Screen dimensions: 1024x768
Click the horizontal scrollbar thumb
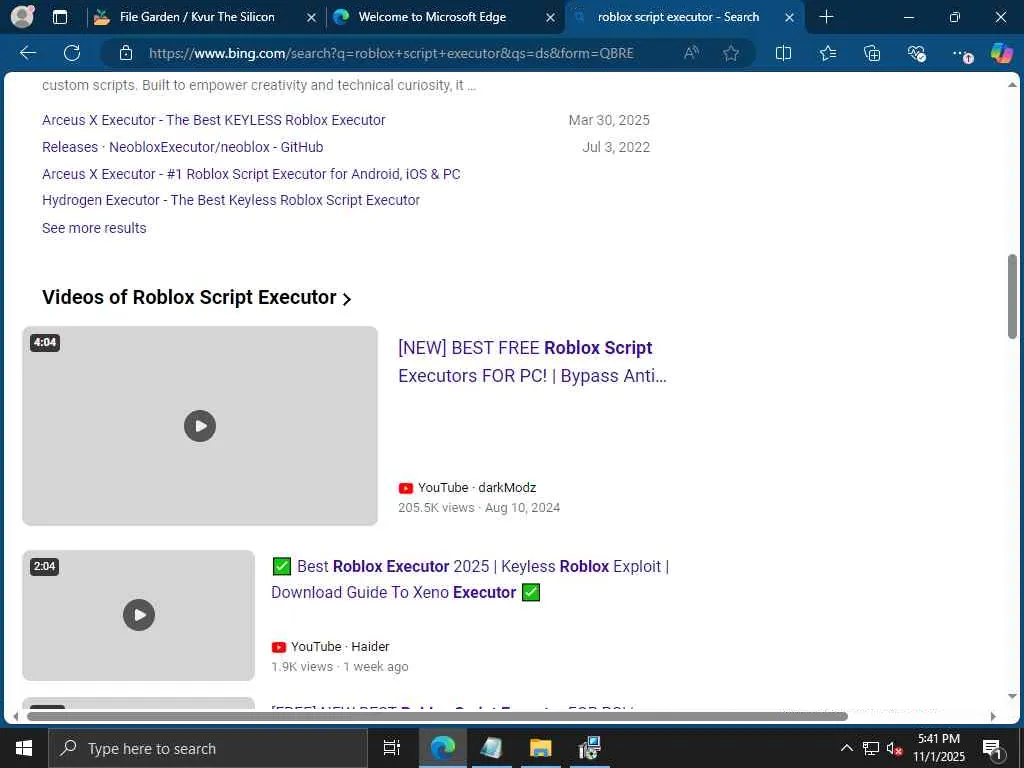point(438,716)
